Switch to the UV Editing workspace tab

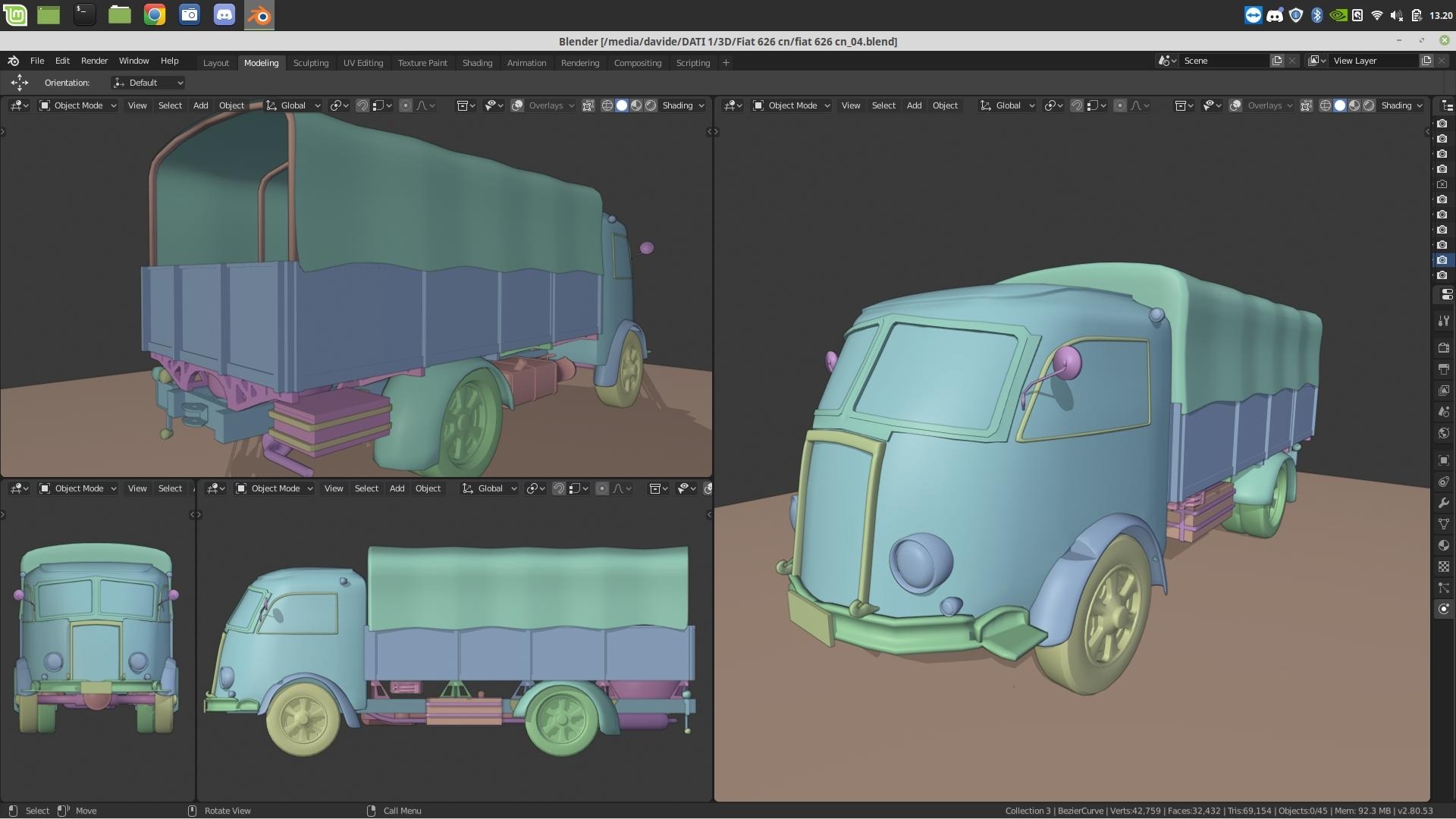pyautogui.click(x=363, y=63)
